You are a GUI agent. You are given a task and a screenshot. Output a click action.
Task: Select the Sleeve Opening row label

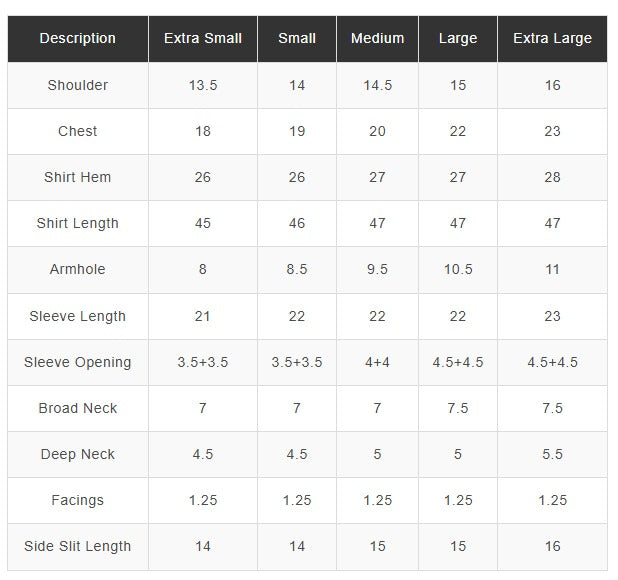coord(77,362)
